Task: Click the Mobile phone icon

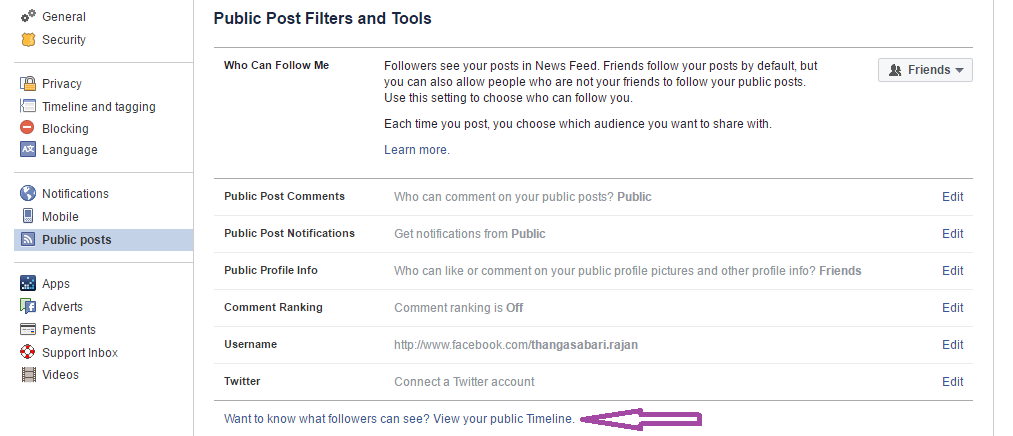Action: pyautogui.click(x=28, y=216)
